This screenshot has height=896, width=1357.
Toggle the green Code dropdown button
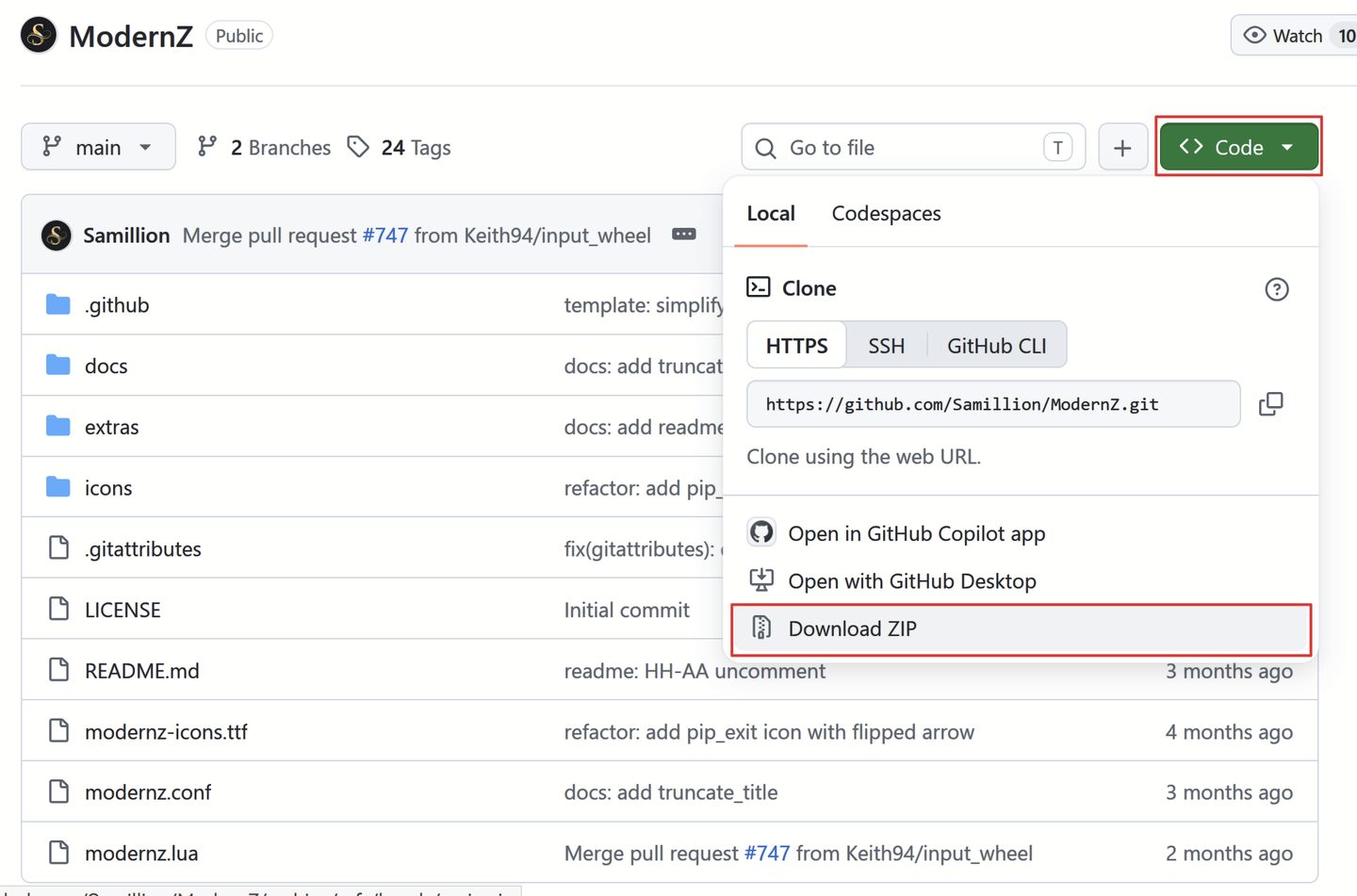pos(1238,147)
